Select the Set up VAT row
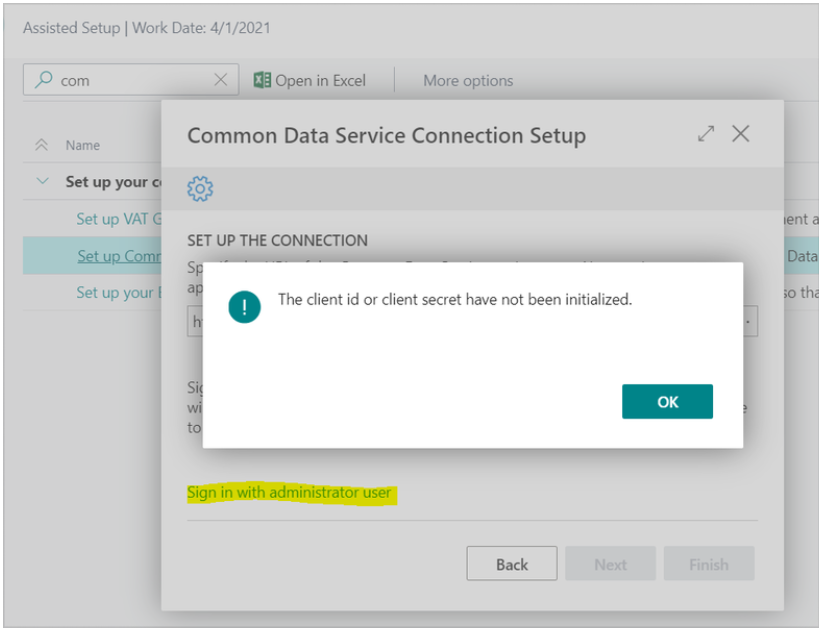 pyautogui.click(x=115, y=219)
